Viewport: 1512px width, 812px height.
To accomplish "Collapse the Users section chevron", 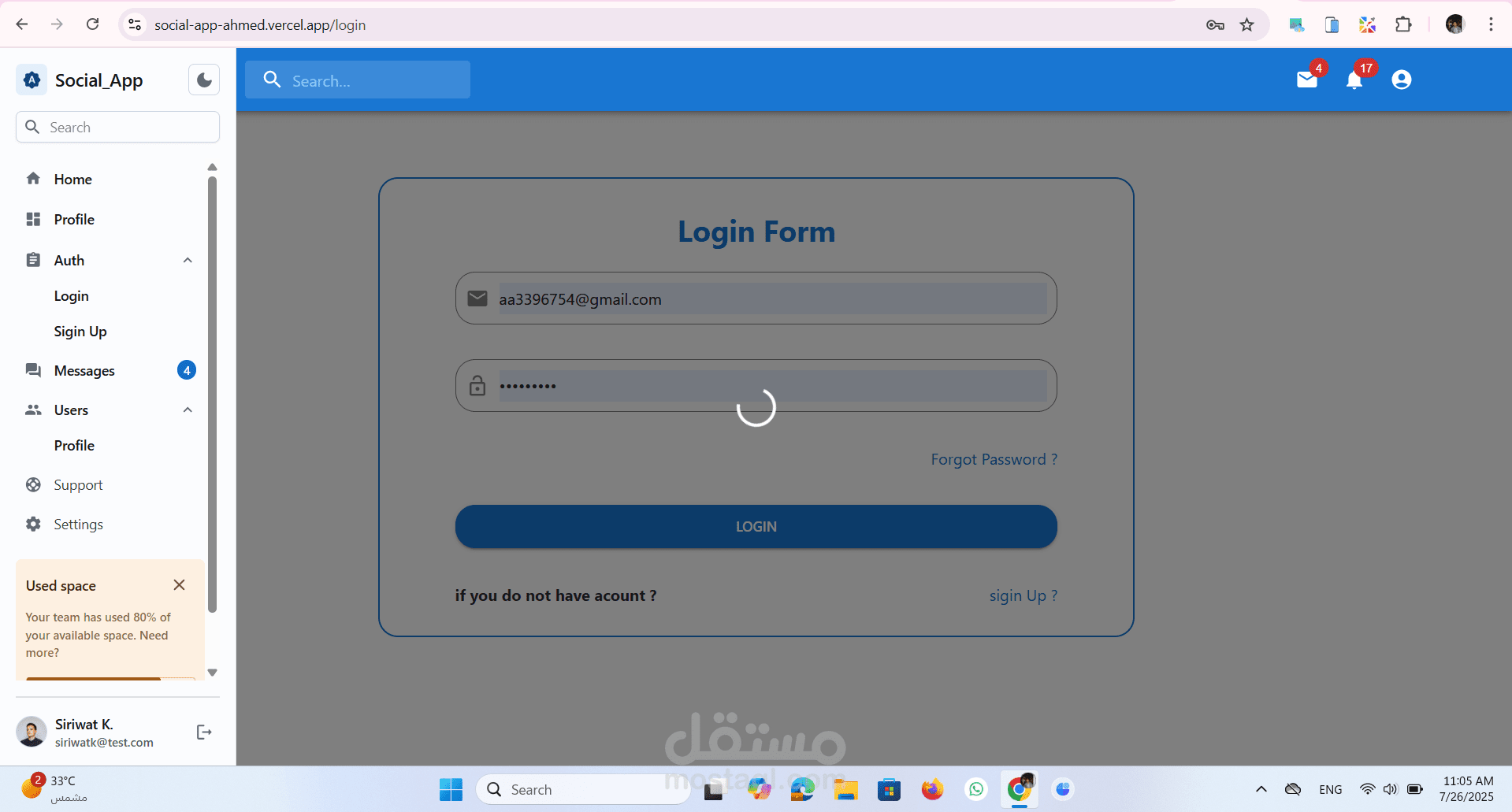I will point(188,410).
